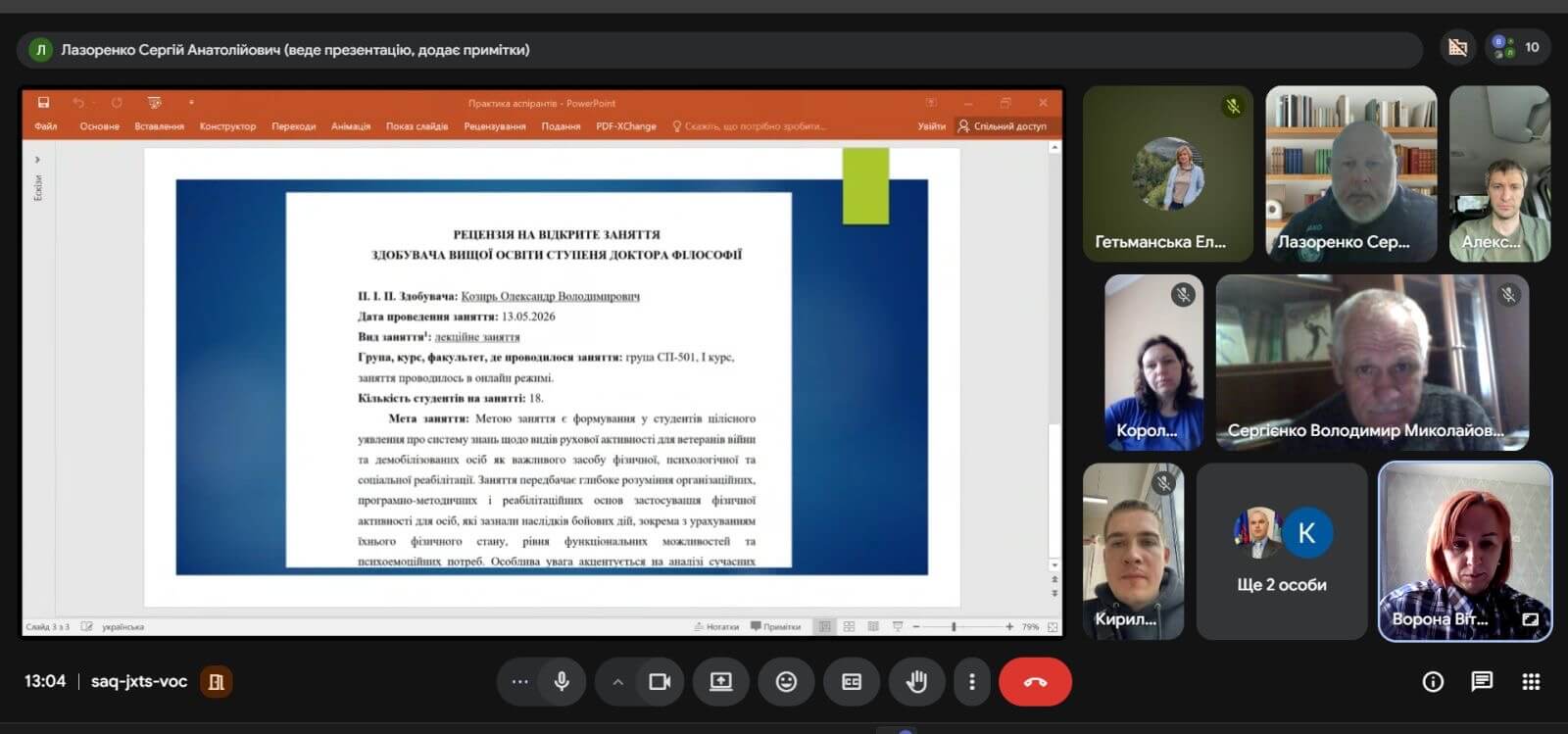Open more options three-dot menu
The height and width of the screenshot is (734, 1568).
point(971,681)
